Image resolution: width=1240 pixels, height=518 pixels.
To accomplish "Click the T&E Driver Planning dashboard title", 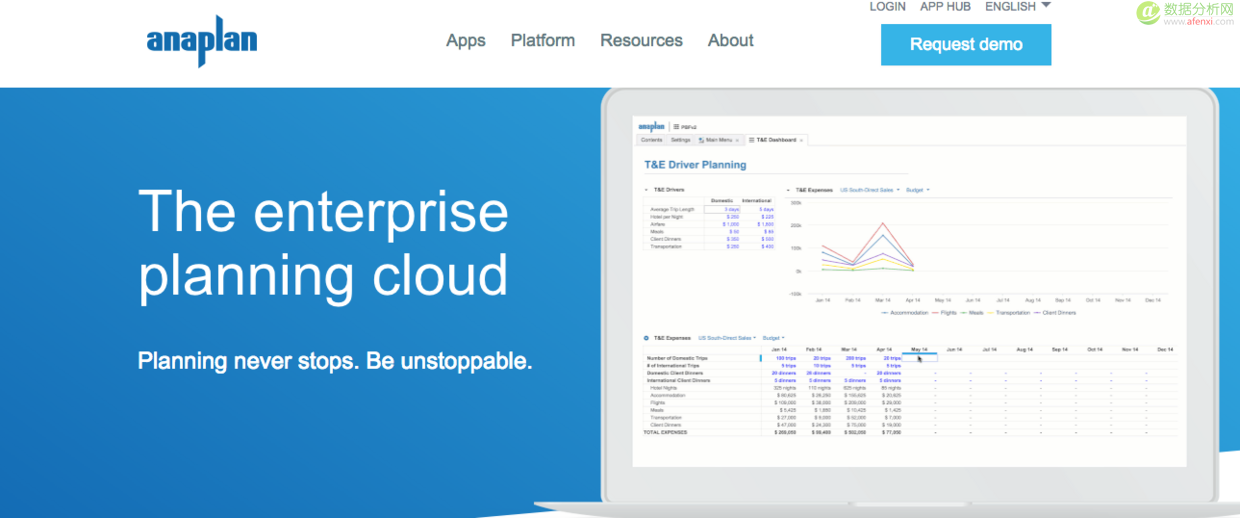I will [x=695, y=165].
